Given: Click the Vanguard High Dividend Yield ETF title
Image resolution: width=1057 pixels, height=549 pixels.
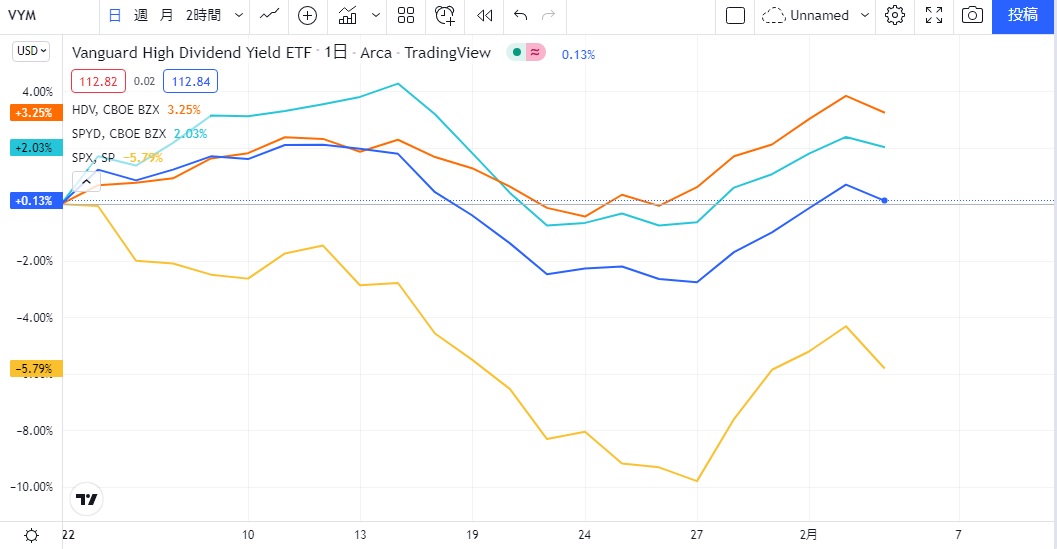Looking at the screenshot, I should [191, 53].
